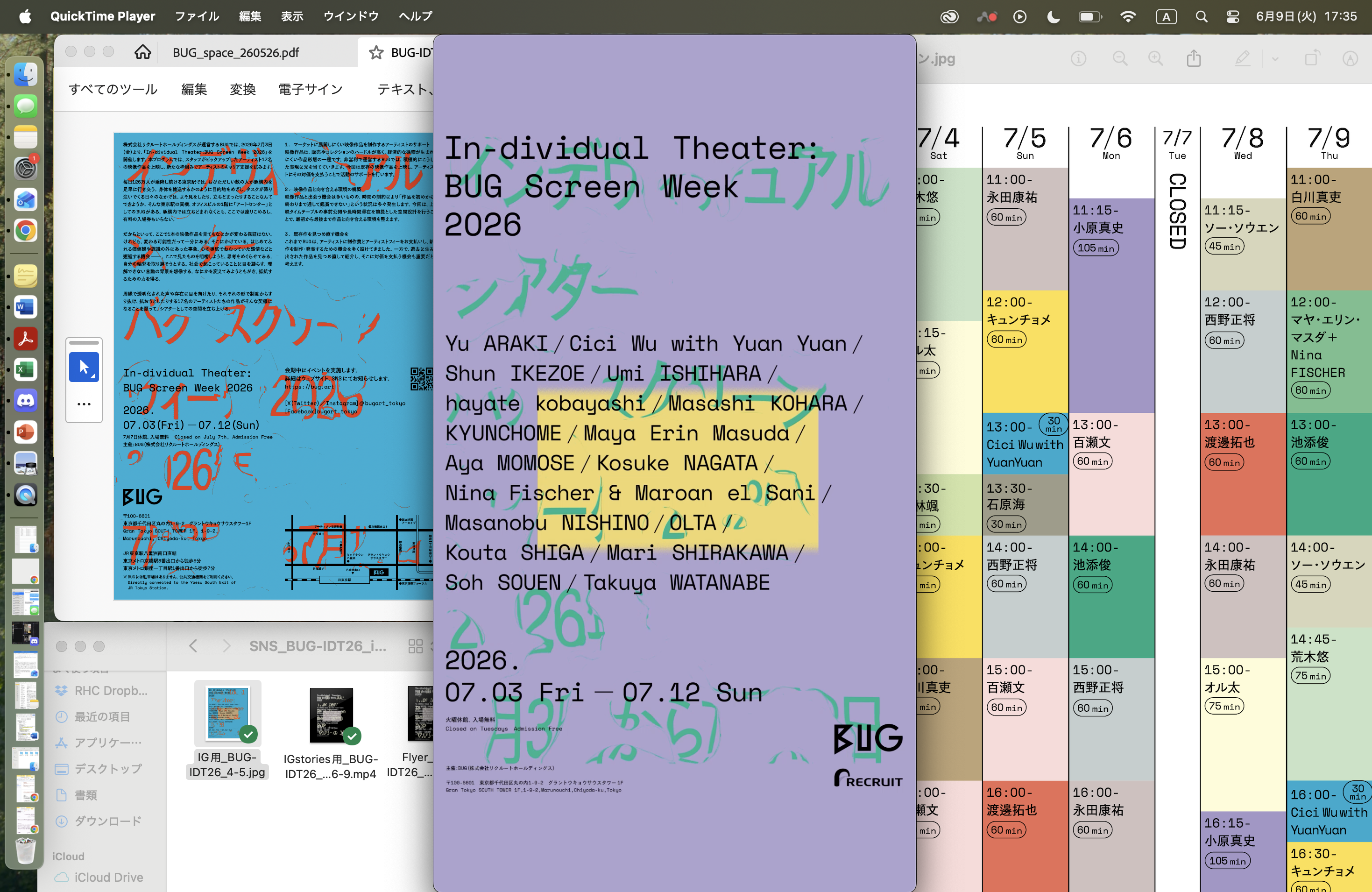Open the QuickTime Player application menu
The image size is (1372, 892).
[x=103, y=16]
